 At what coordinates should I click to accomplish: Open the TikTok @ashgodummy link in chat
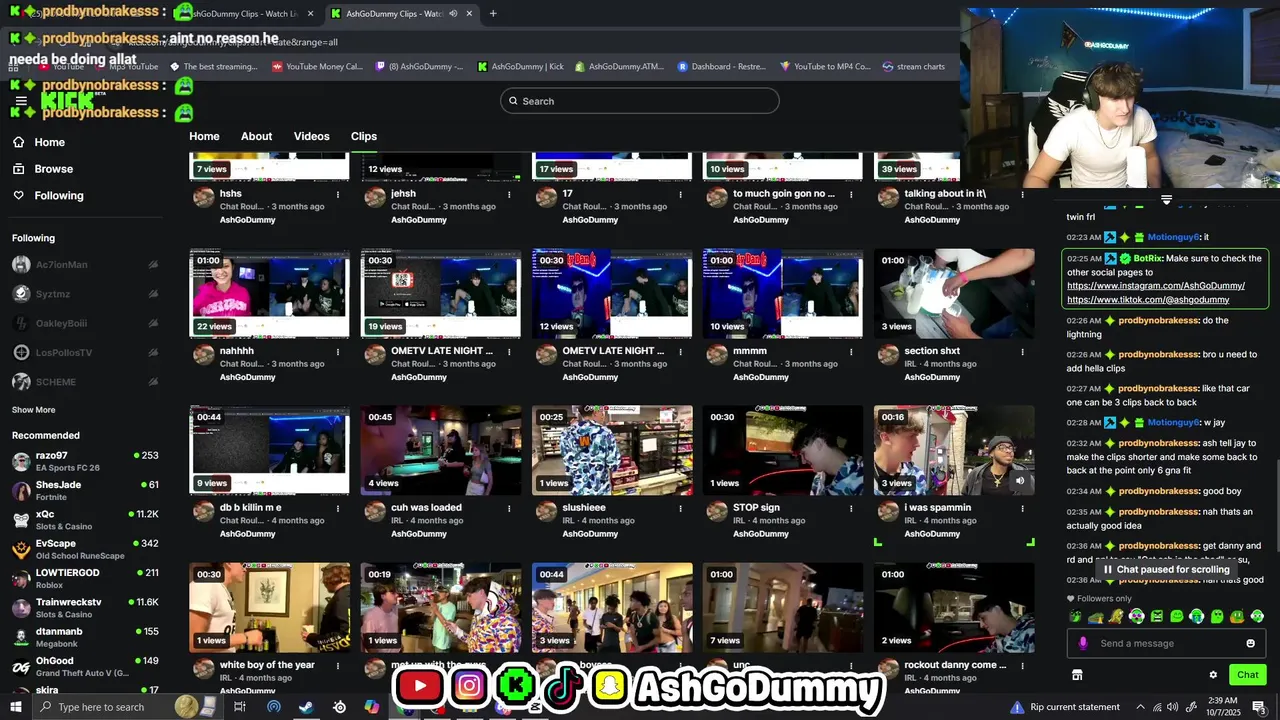pyautogui.click(x=1148, y=300)
